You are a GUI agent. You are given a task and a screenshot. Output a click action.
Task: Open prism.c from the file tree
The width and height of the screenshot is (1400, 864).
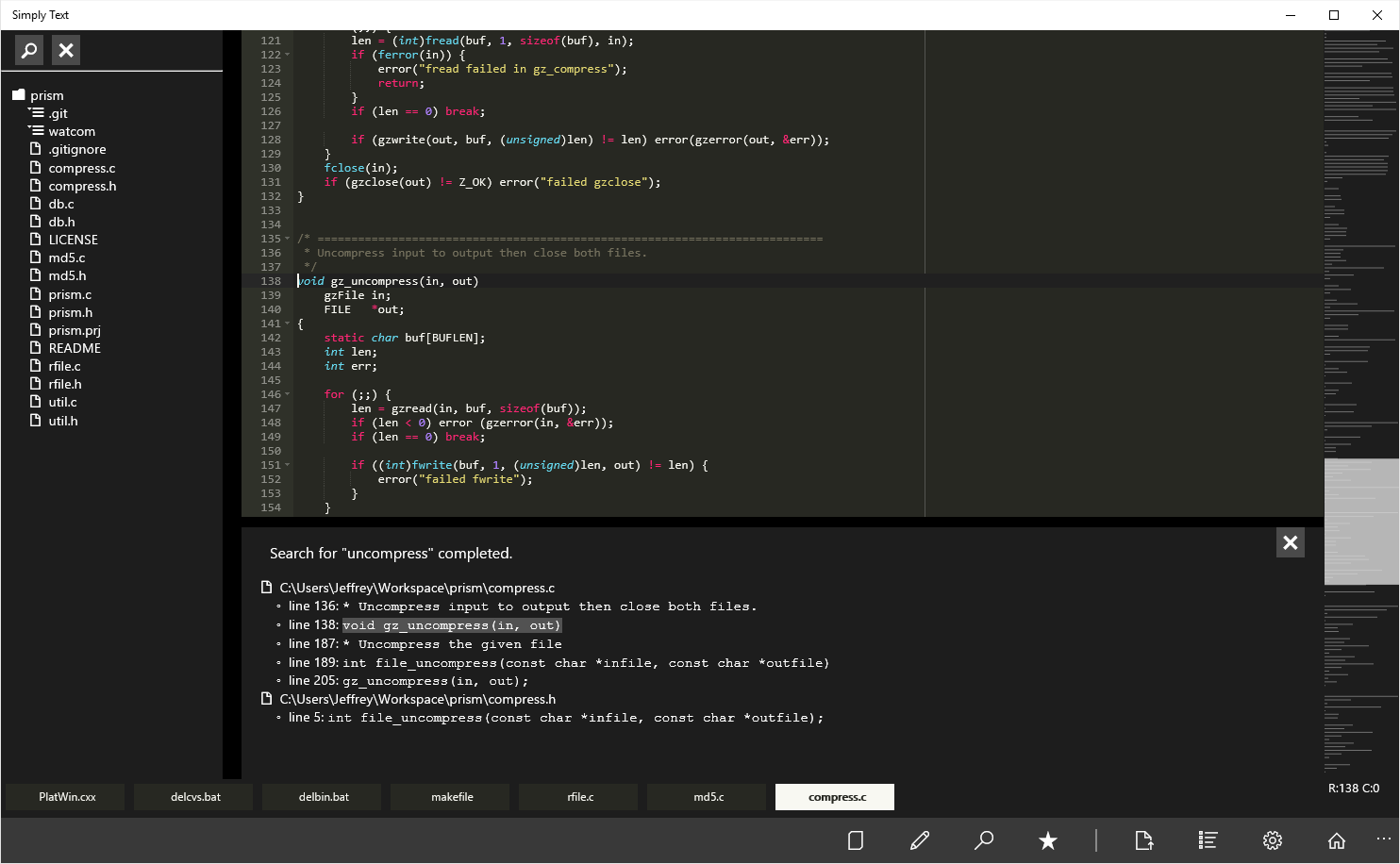[70, 294]
